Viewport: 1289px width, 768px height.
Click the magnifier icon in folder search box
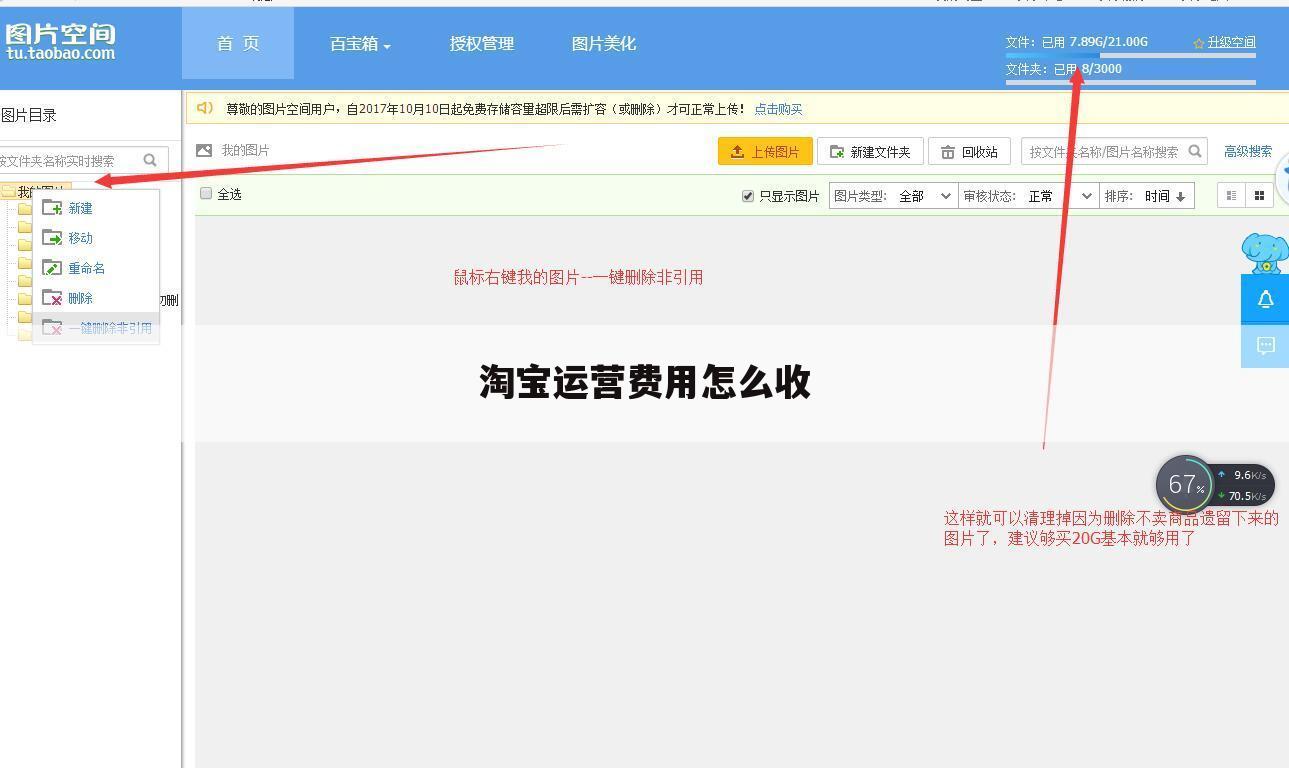click(150, 160)
